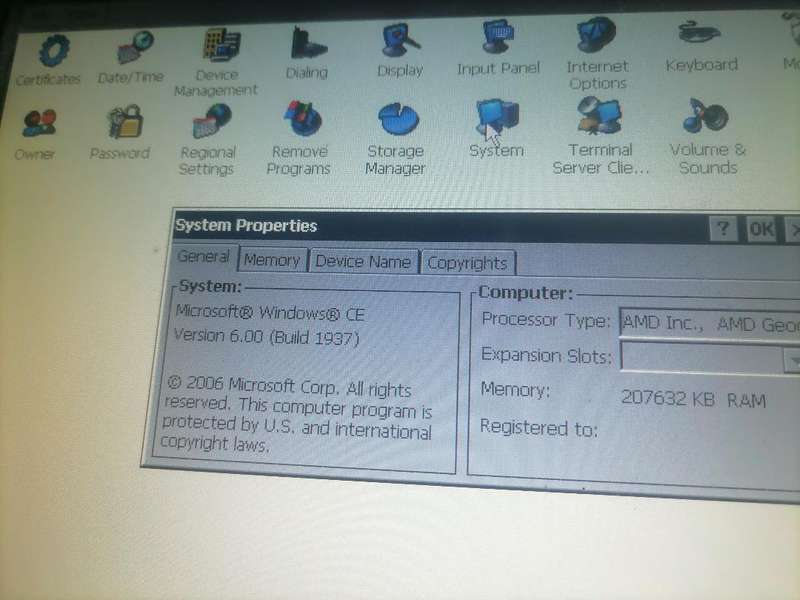
Task: Switch to the Memory tab
Action: [272, 260]
